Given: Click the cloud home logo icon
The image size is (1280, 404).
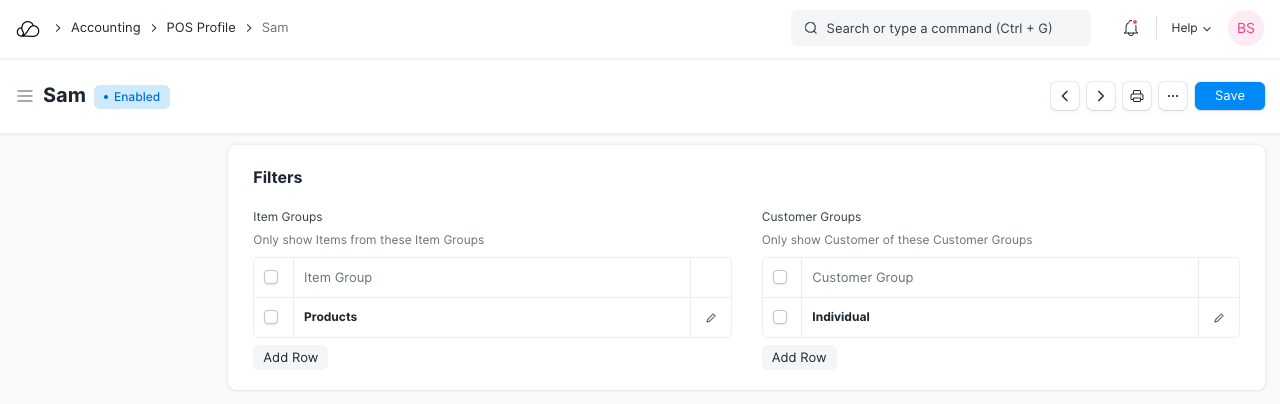Looking at the screenshot, I should [28, 29].
